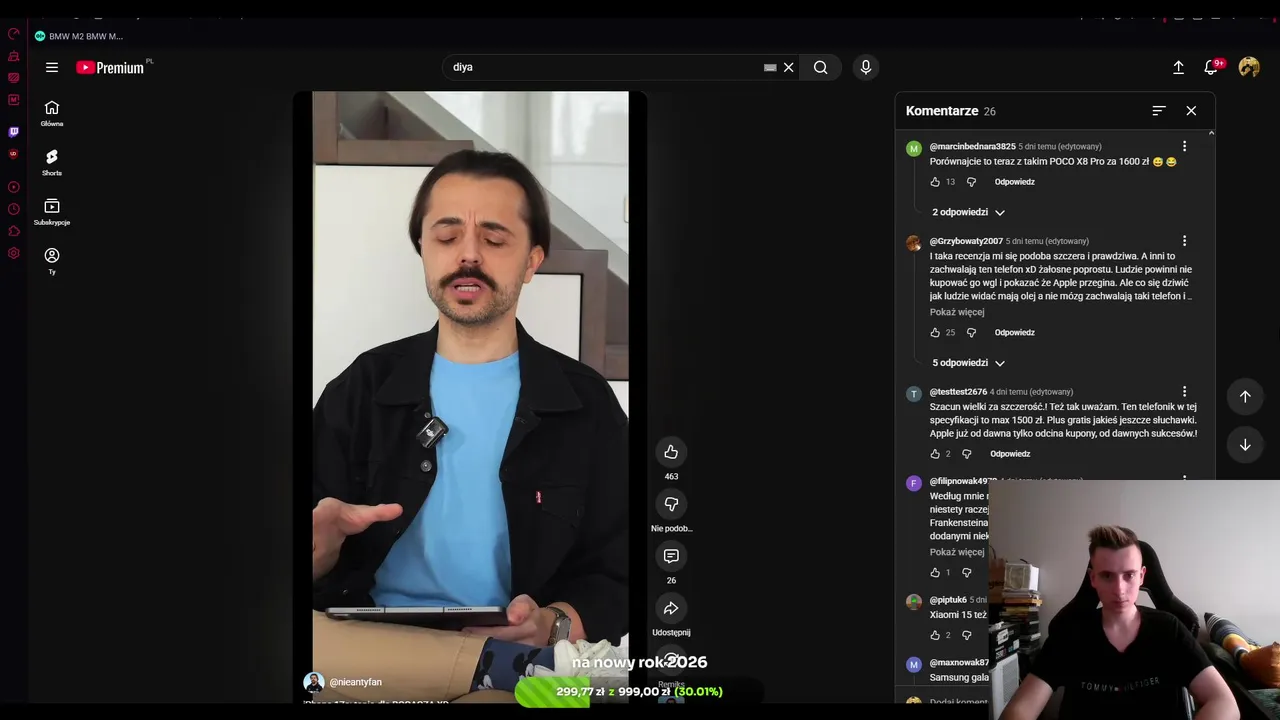Screen dimensions: 1280x720
Task: Click the @nieantyfan channel avatar
Action: [x=314, y=682]
